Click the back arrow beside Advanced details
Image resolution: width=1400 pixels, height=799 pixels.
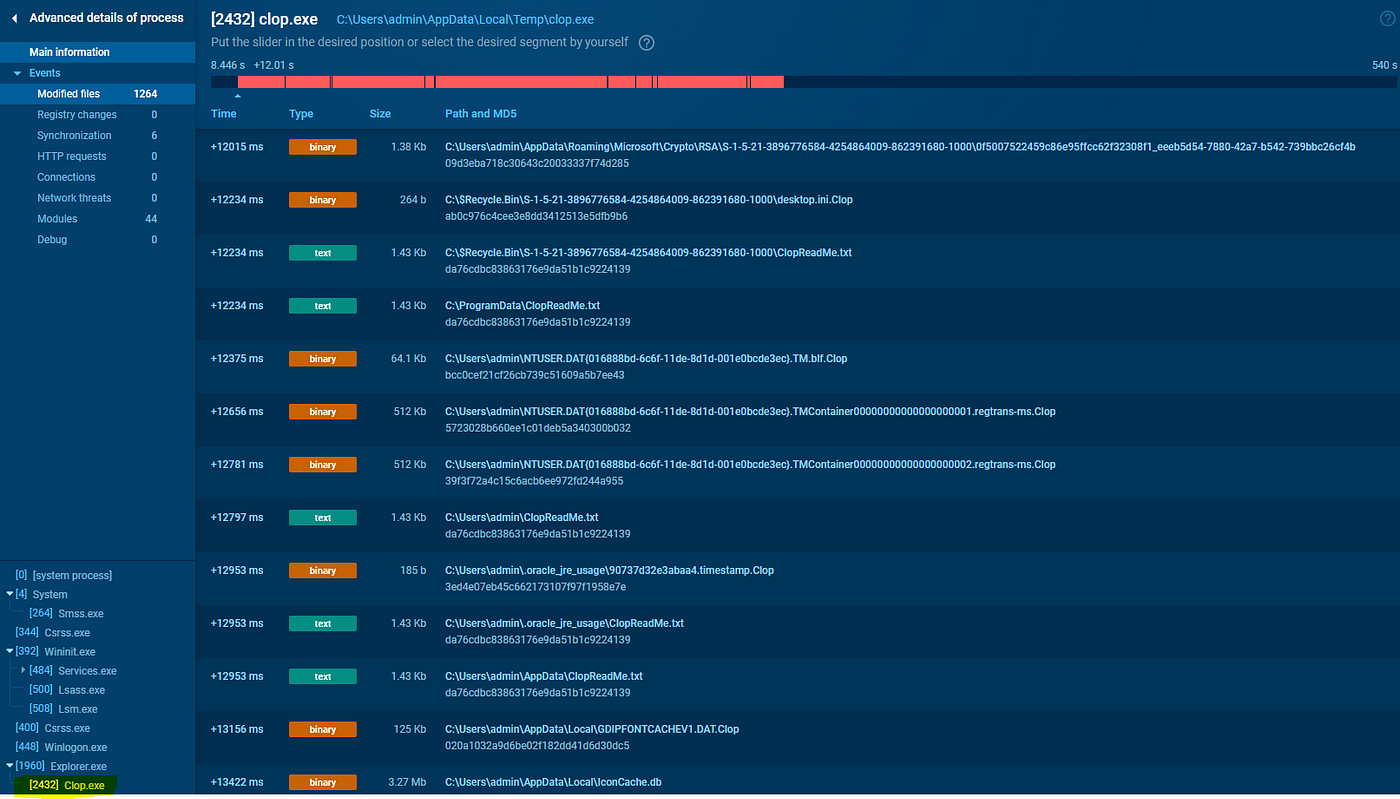pos(14,18)
